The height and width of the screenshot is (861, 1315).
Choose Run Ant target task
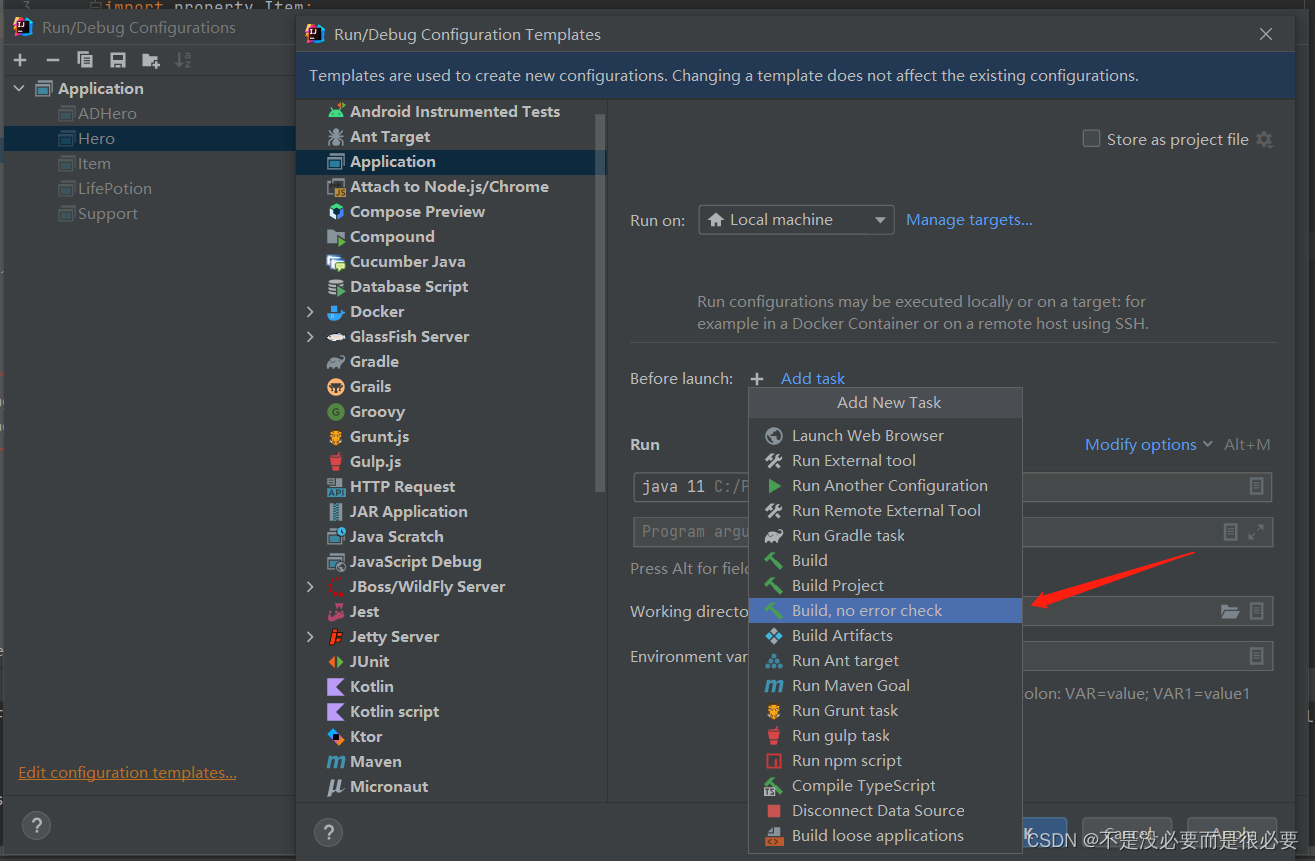pos(885,661)
